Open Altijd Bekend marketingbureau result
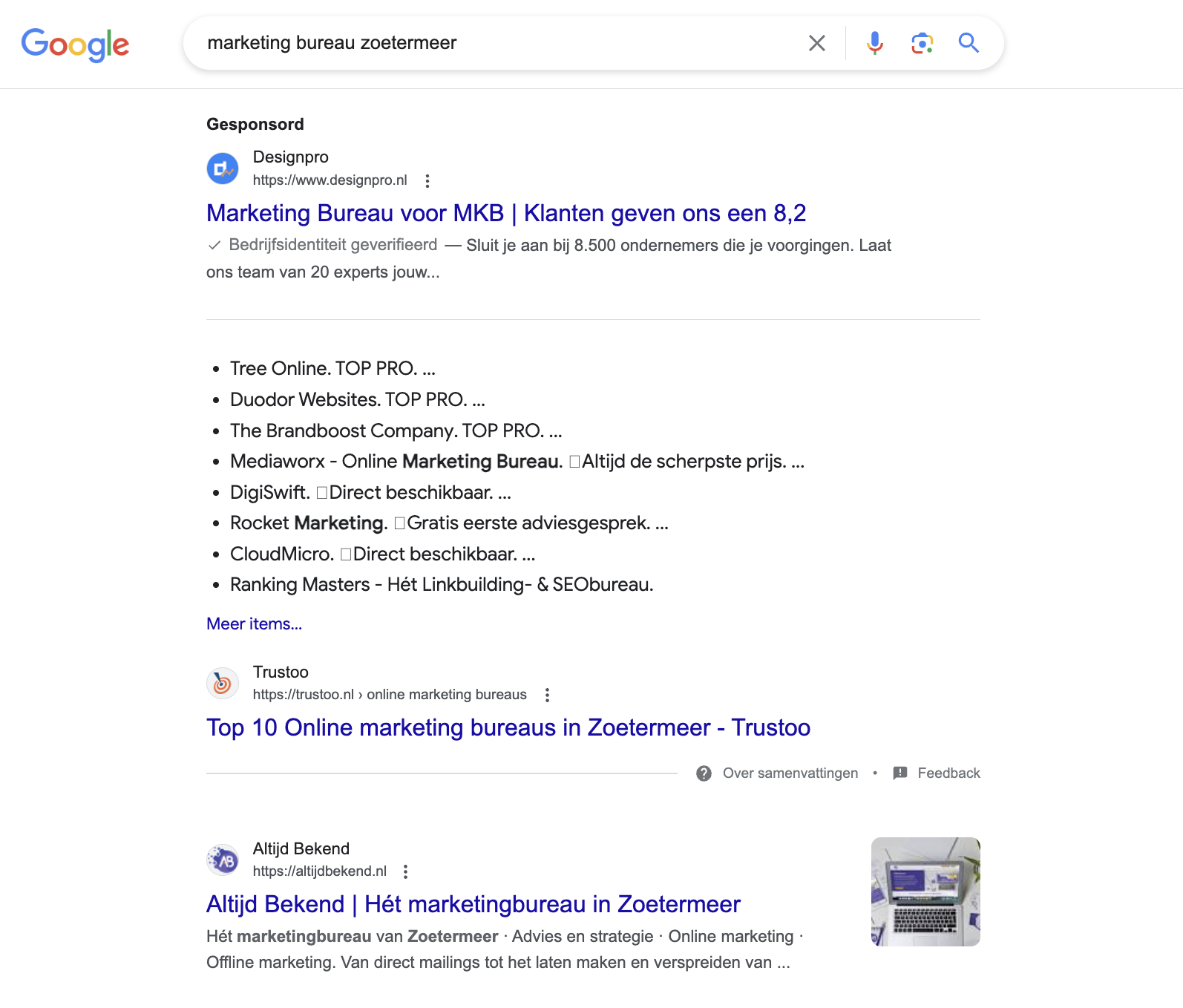 point(473,905)
